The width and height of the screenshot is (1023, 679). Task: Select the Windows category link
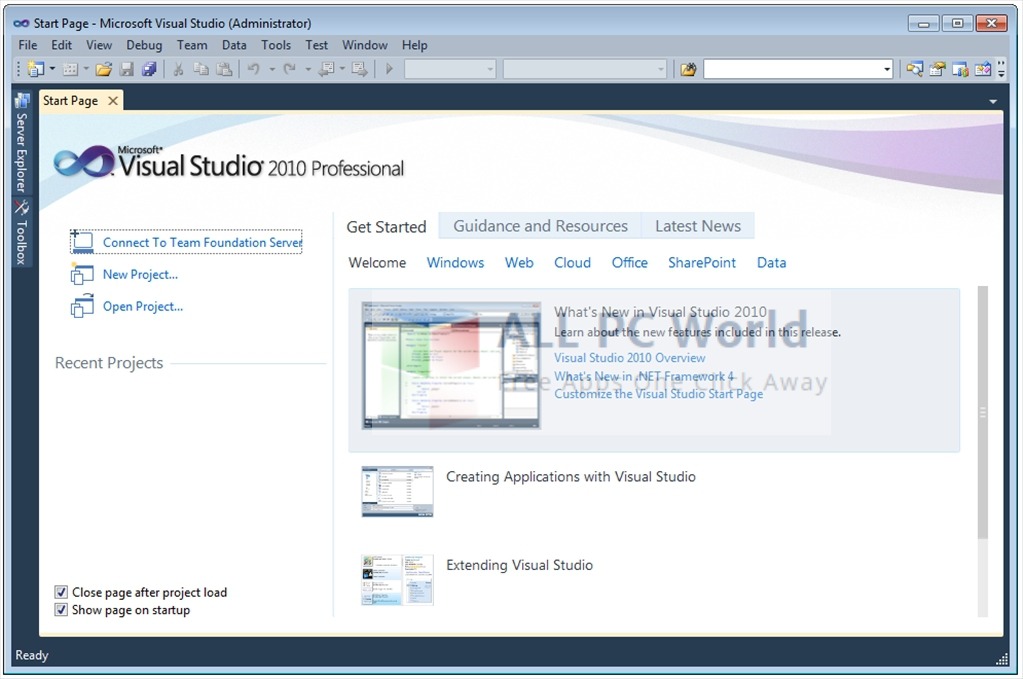[x=455, y=262]
